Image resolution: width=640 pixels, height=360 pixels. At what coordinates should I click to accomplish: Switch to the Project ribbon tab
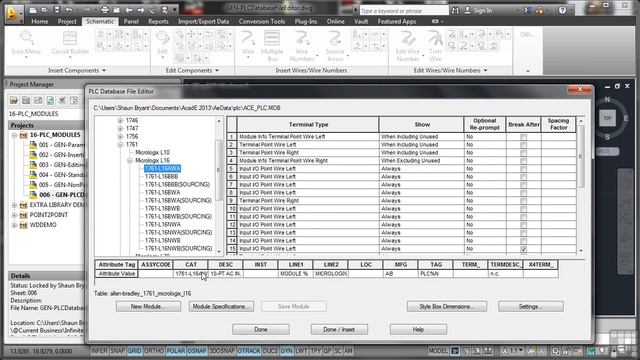[x=67, y=21]
